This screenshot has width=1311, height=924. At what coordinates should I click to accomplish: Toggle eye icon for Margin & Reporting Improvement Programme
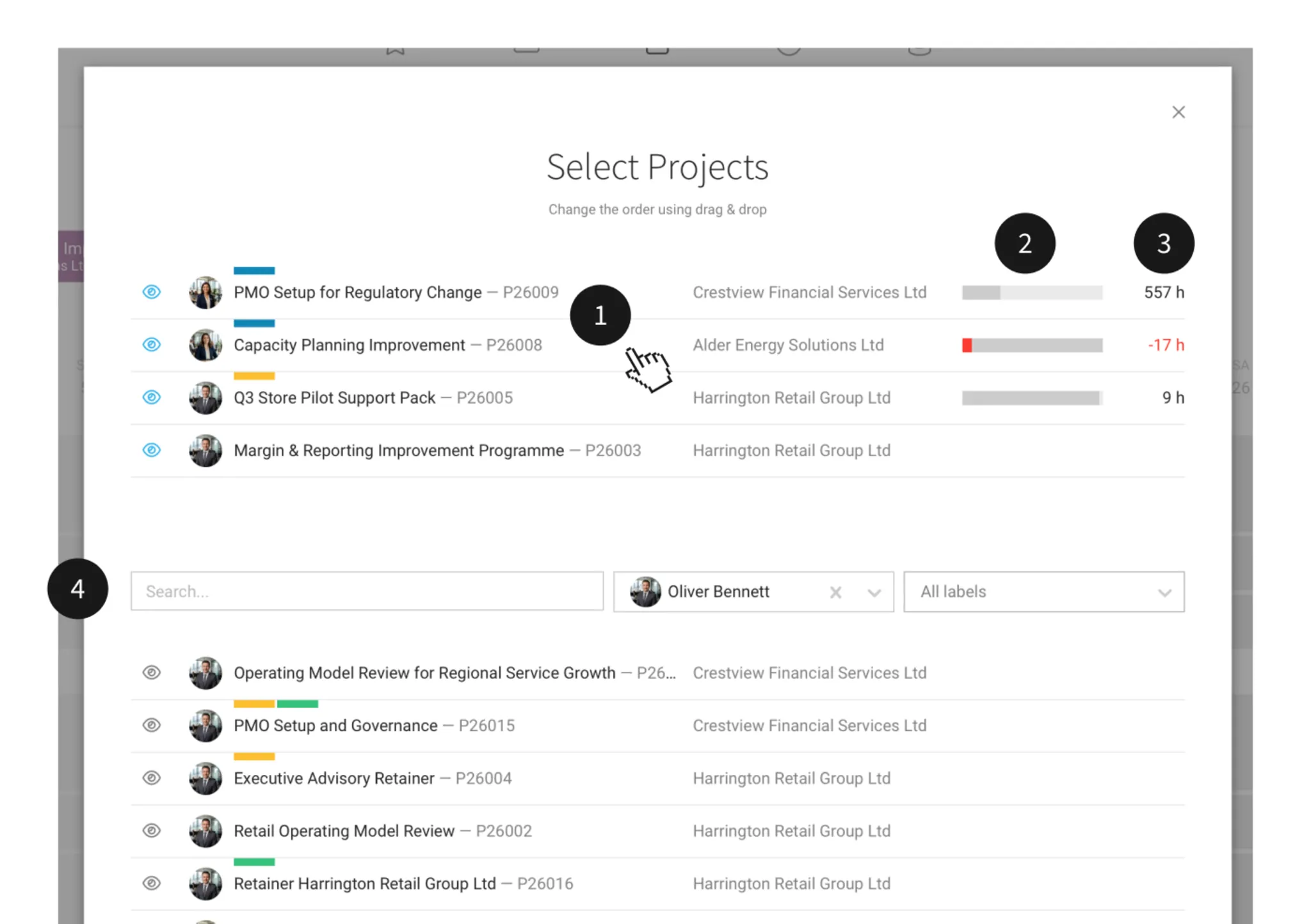[152, 450]
